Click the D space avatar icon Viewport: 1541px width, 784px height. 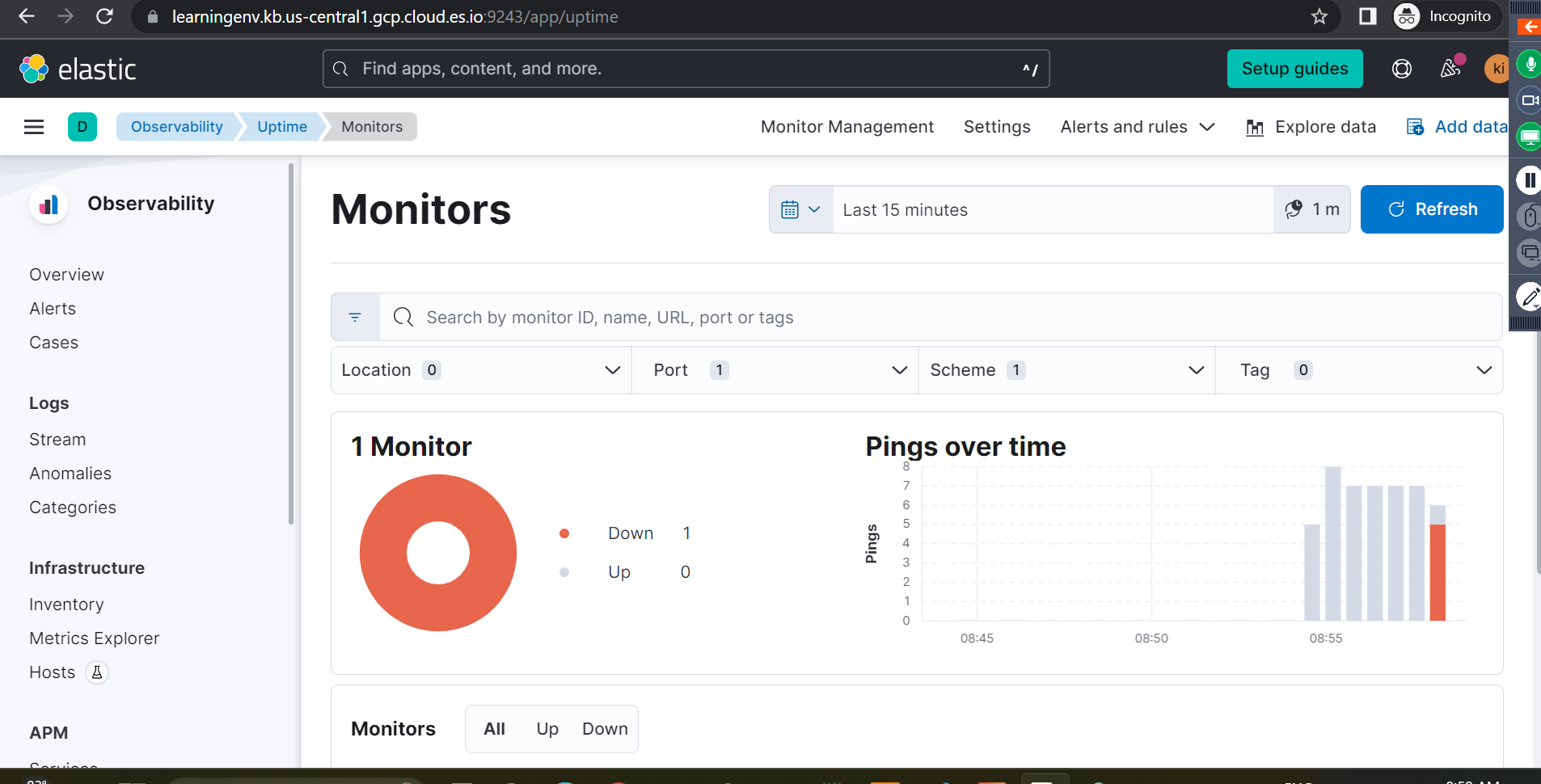point(82,127)
